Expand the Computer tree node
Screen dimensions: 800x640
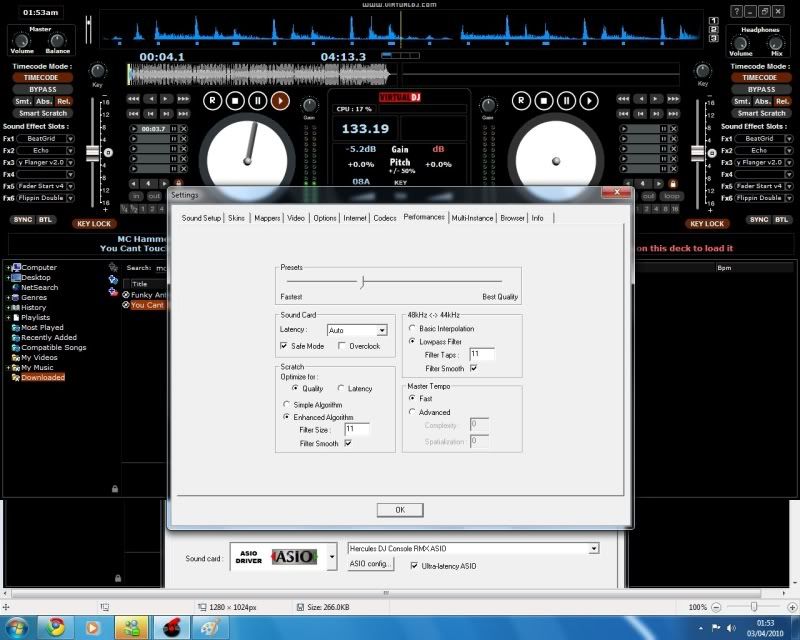(x=8, y=267)
